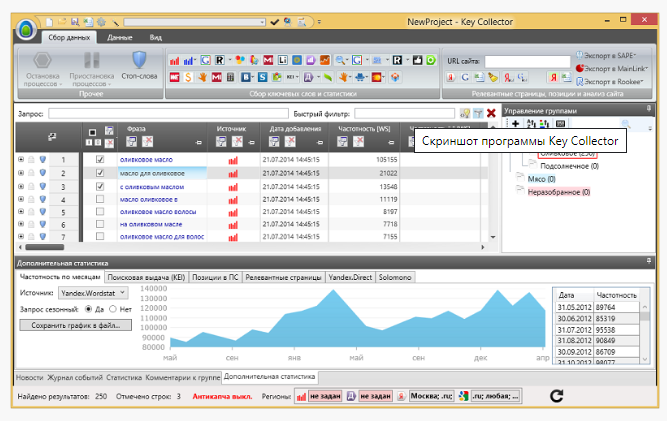The height and width of the screenshot is (421, 667).
Task: Click the red Yandex.Wordstat bars ribbon icon
Action: (x=174, y=61)
